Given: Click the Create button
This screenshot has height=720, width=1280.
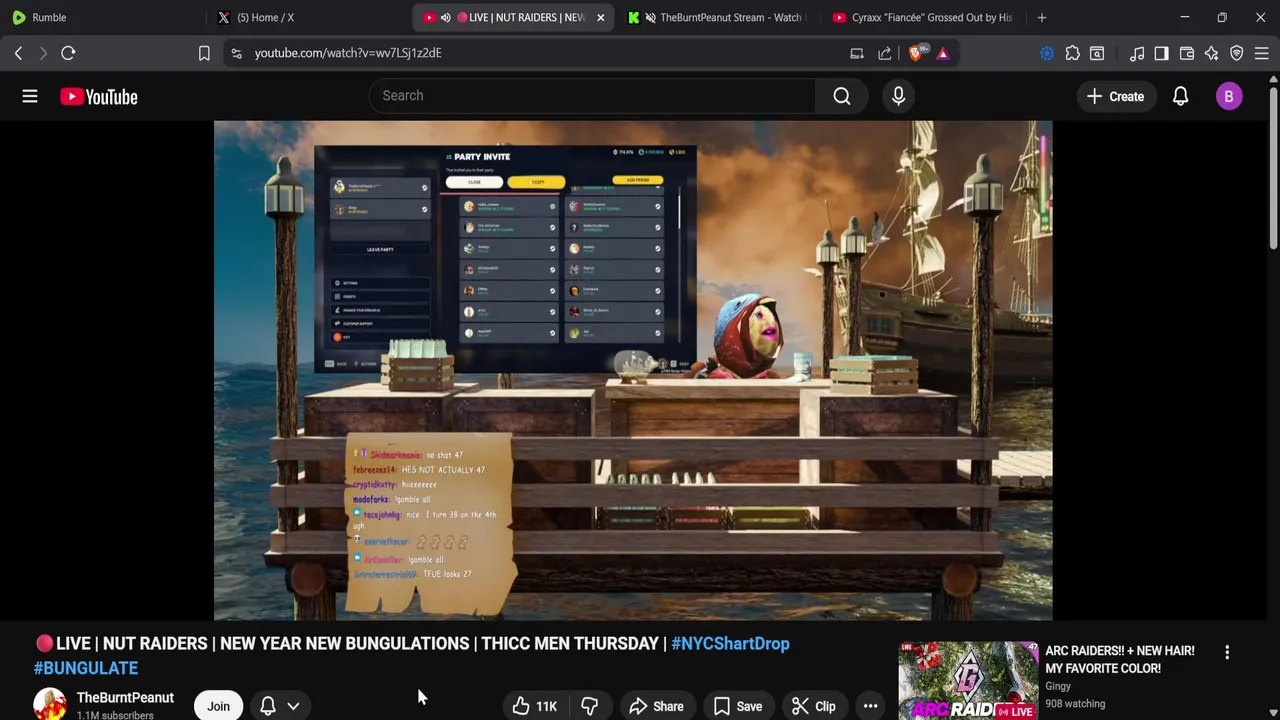Looking at the screenshot, I should click(x=1115, y=96).
